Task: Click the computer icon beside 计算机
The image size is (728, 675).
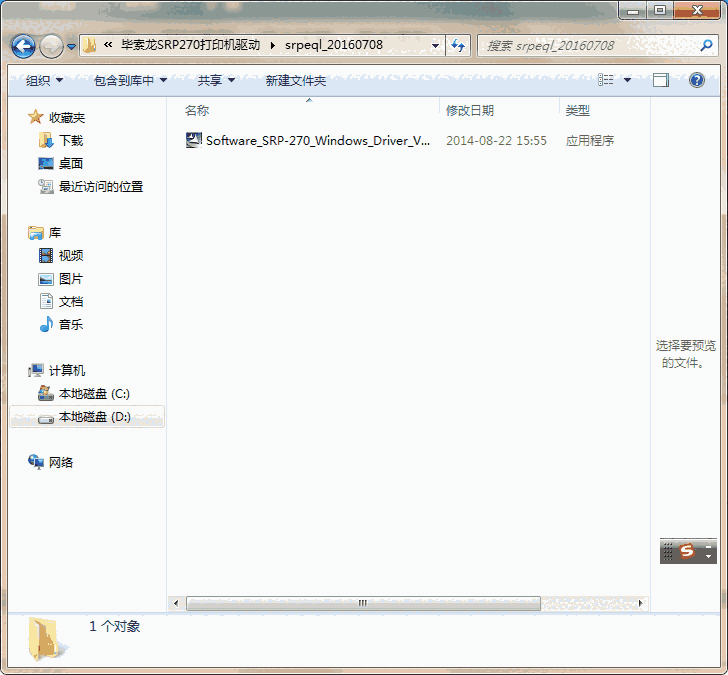Action: 36,370
